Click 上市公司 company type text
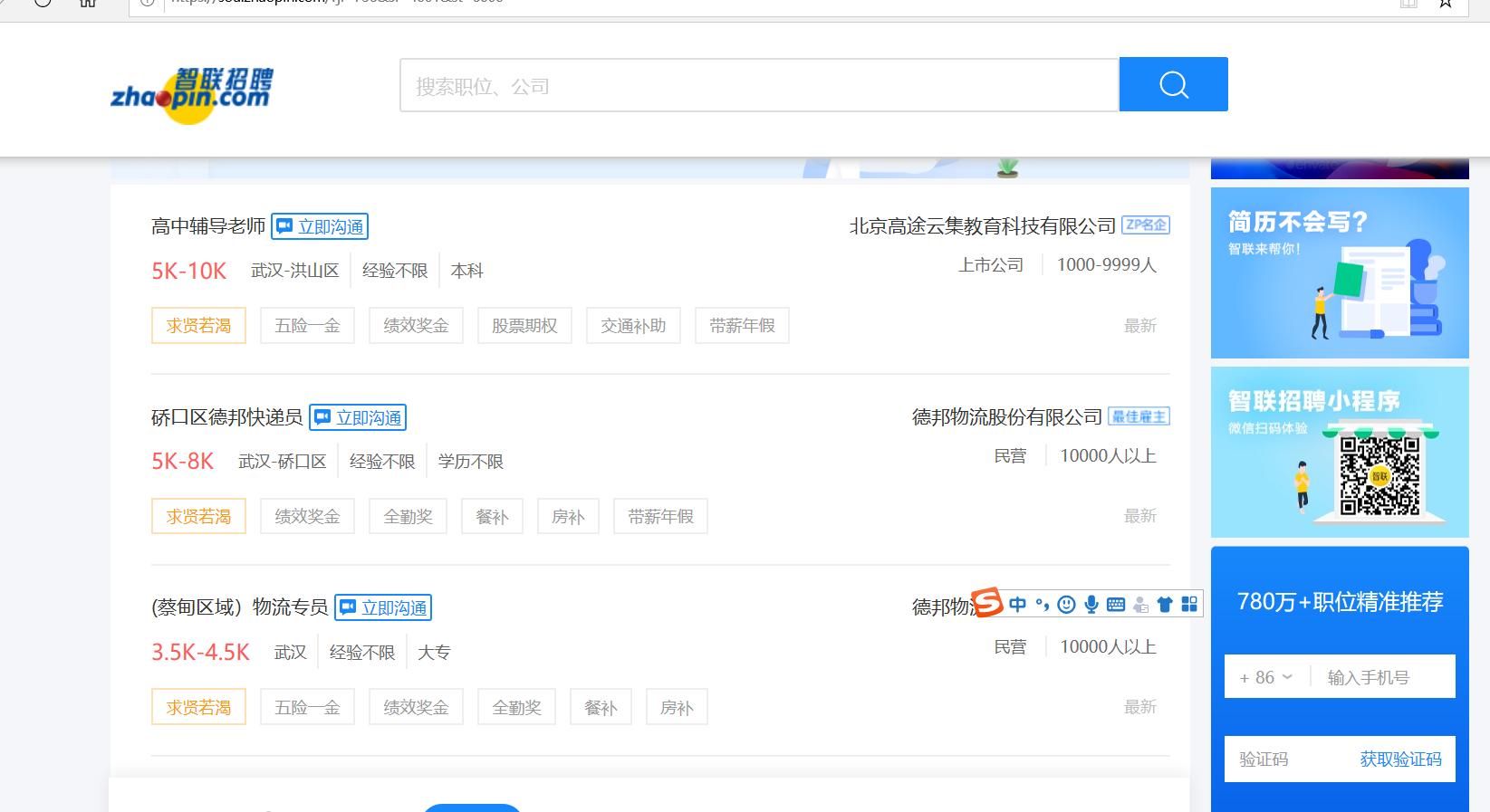The image size is (1490, 812). (991, 265)
